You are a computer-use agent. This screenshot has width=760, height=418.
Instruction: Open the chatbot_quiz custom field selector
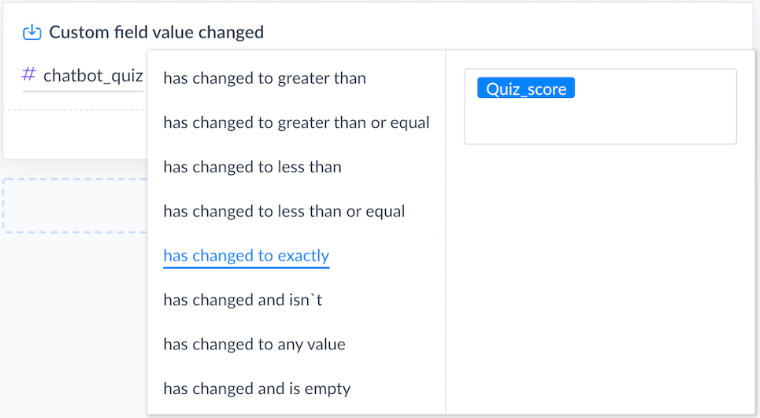point(83,76)
